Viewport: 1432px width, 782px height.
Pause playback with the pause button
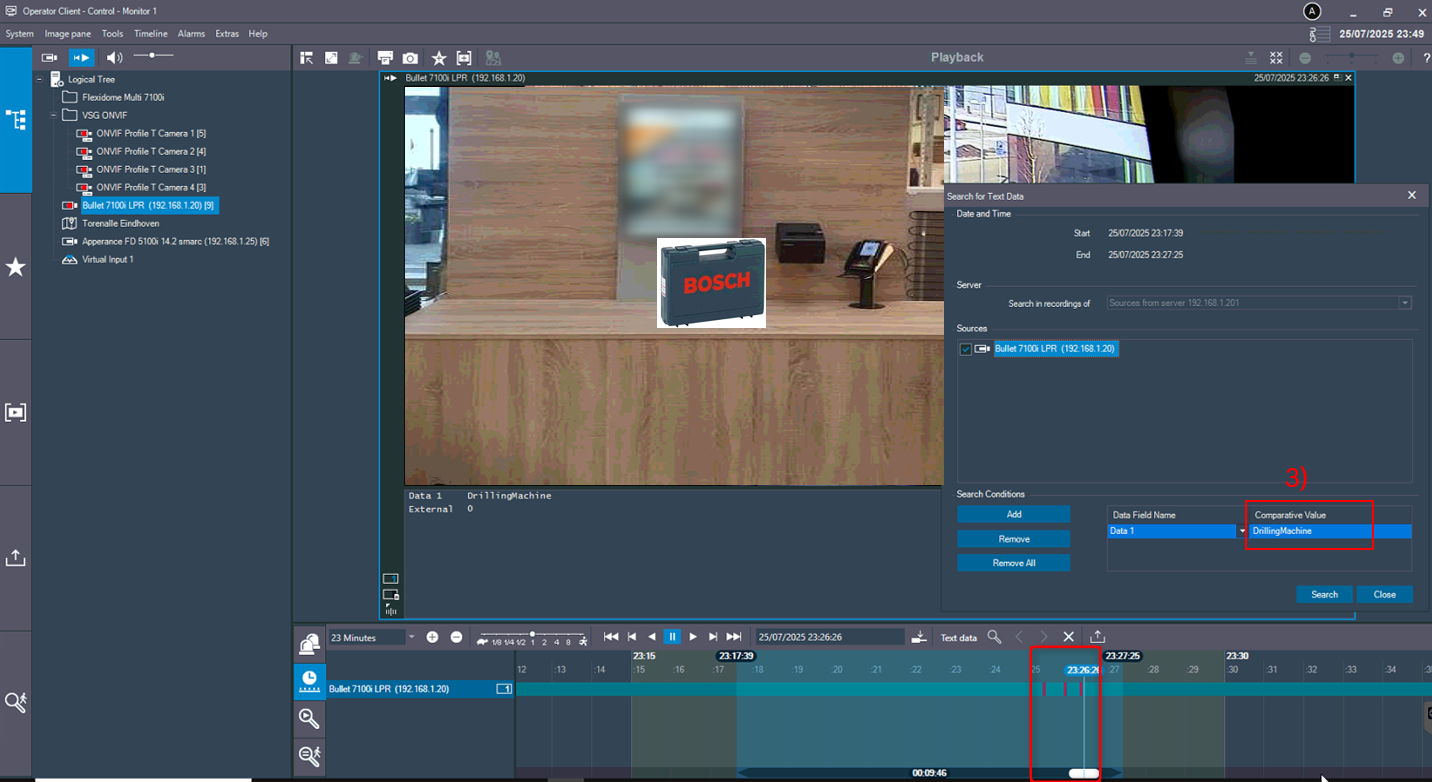tap(672, 637)
